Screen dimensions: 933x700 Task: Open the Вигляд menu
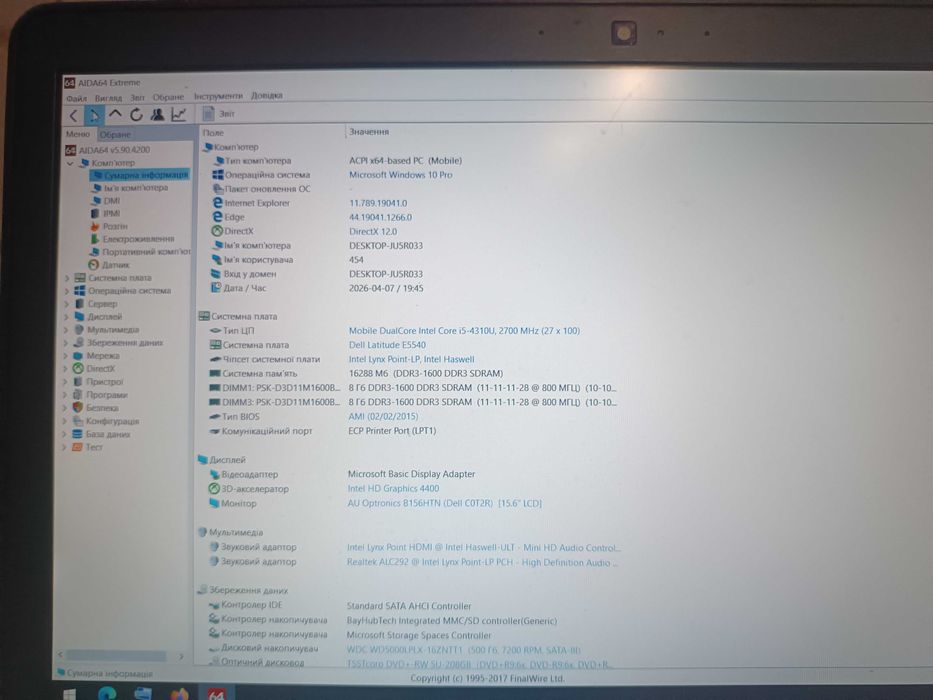click(x=108, y=98)
